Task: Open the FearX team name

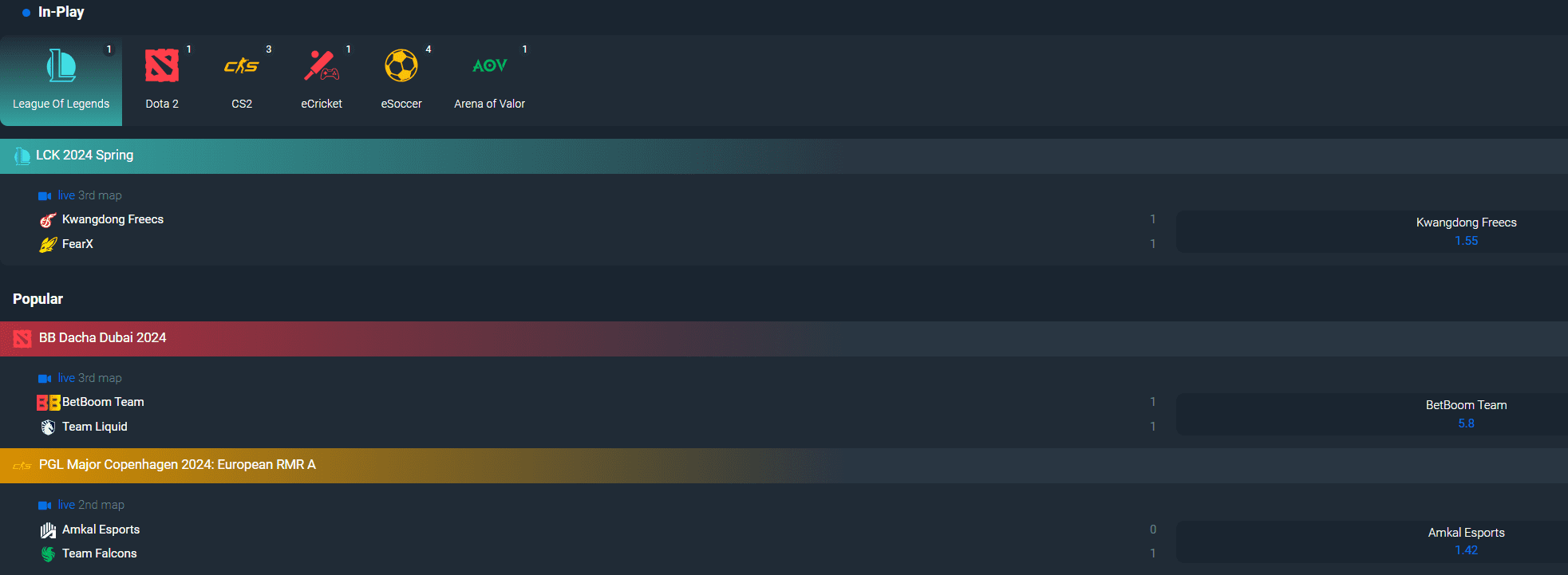Action: click(77, 244)
